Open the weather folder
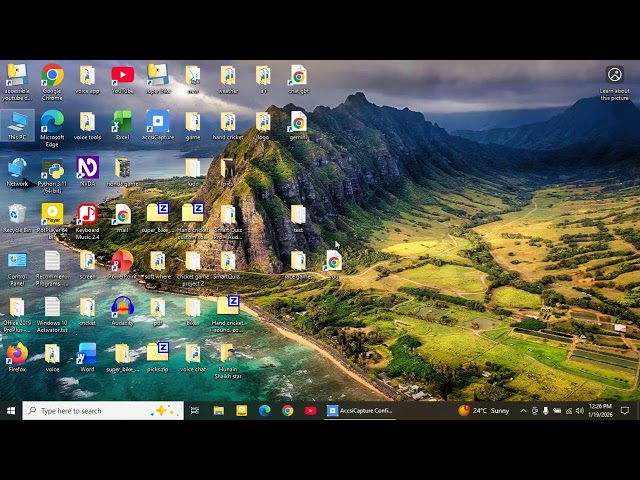The width and height of the screenshot is (640, 480). pyautogui.click(x=228, y=79)
